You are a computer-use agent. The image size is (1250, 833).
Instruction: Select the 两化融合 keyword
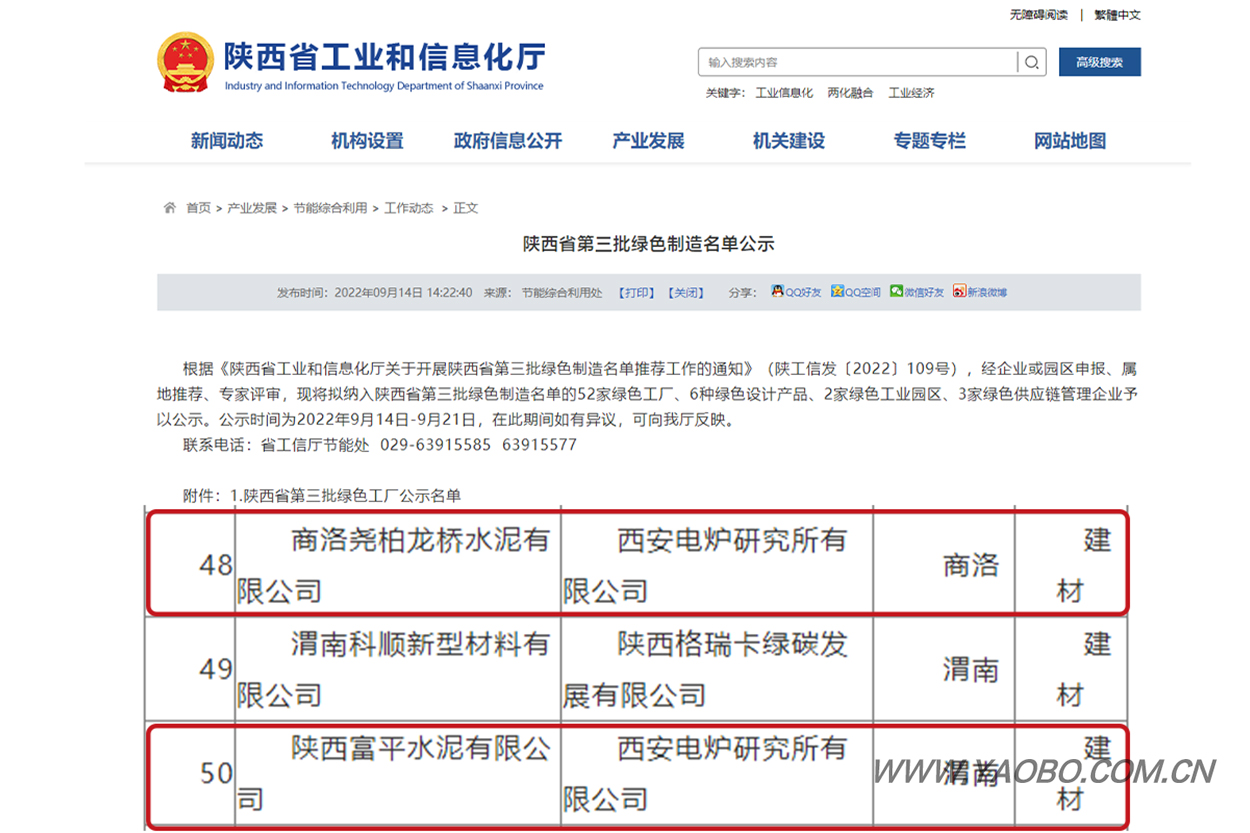pyautogui.click(x=851, y=93)
